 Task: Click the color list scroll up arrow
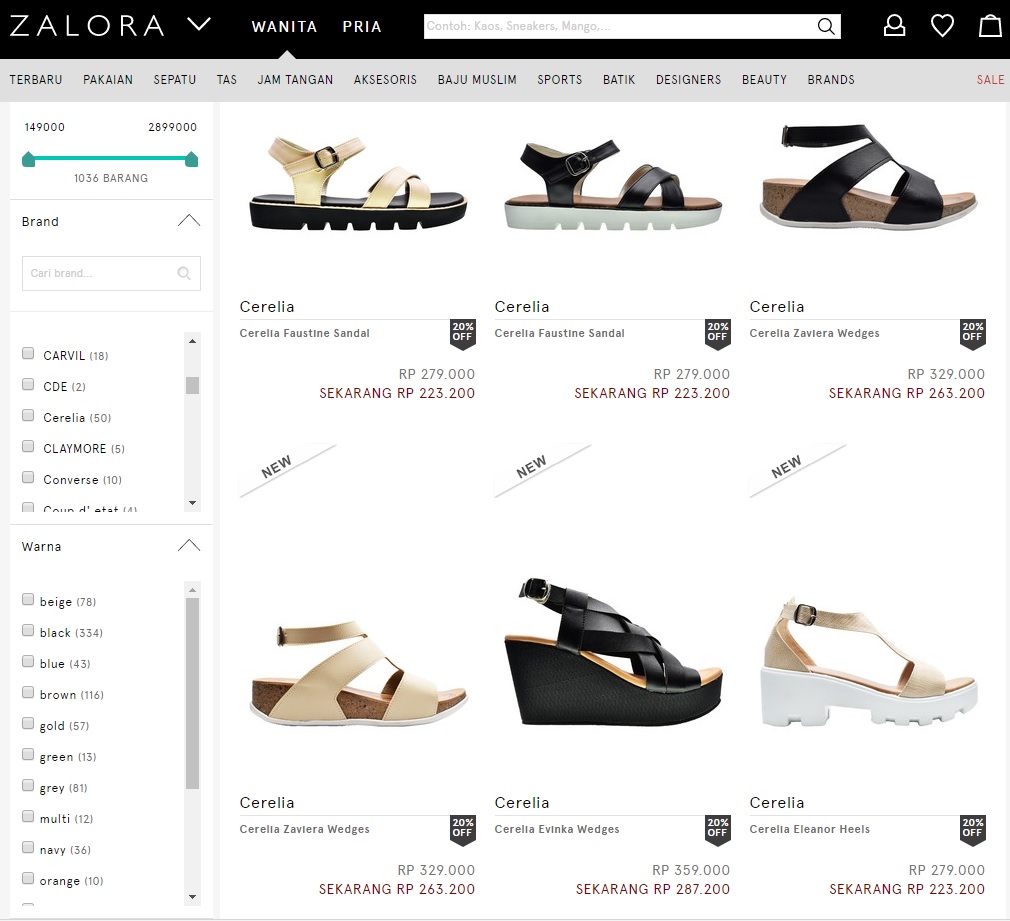coord(192,589)
